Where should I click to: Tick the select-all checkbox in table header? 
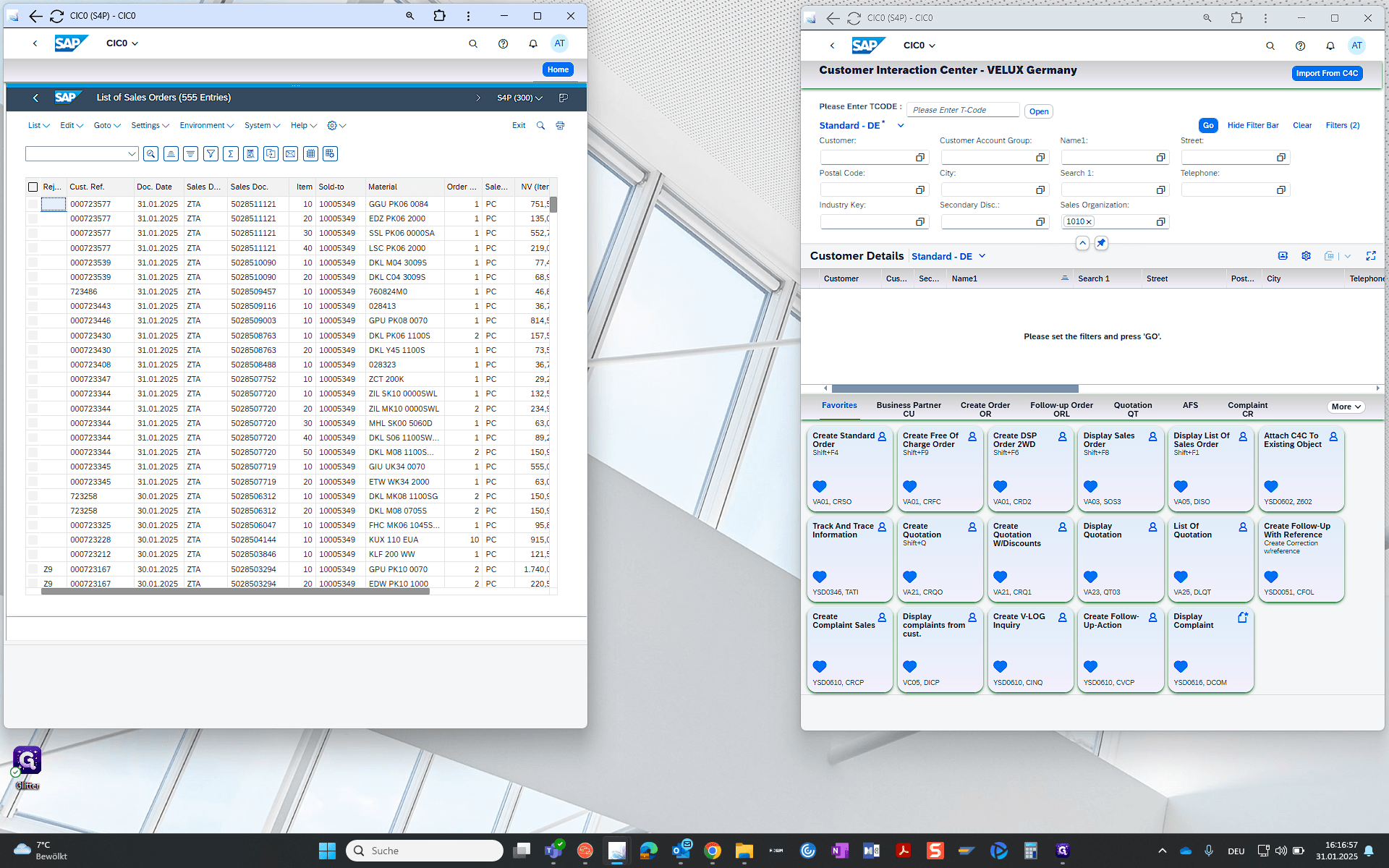click(x=33, y=187)
